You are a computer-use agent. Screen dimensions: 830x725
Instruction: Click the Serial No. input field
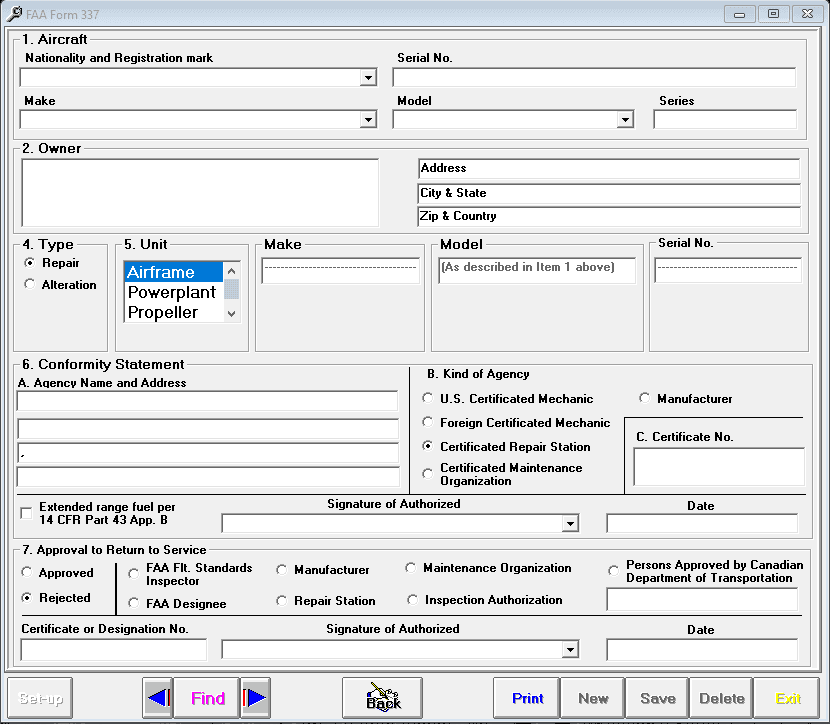tap(594, 78)
